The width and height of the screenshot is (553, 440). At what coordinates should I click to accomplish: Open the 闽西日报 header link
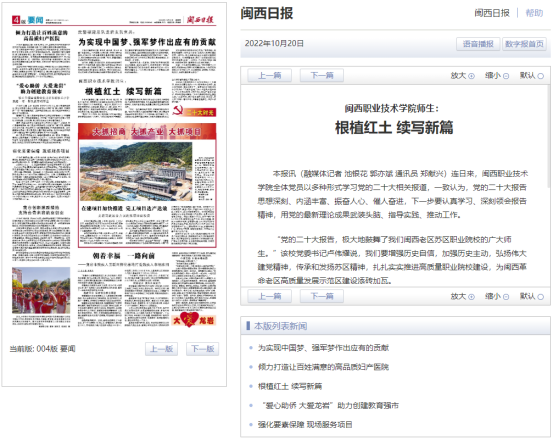[492, 13]
